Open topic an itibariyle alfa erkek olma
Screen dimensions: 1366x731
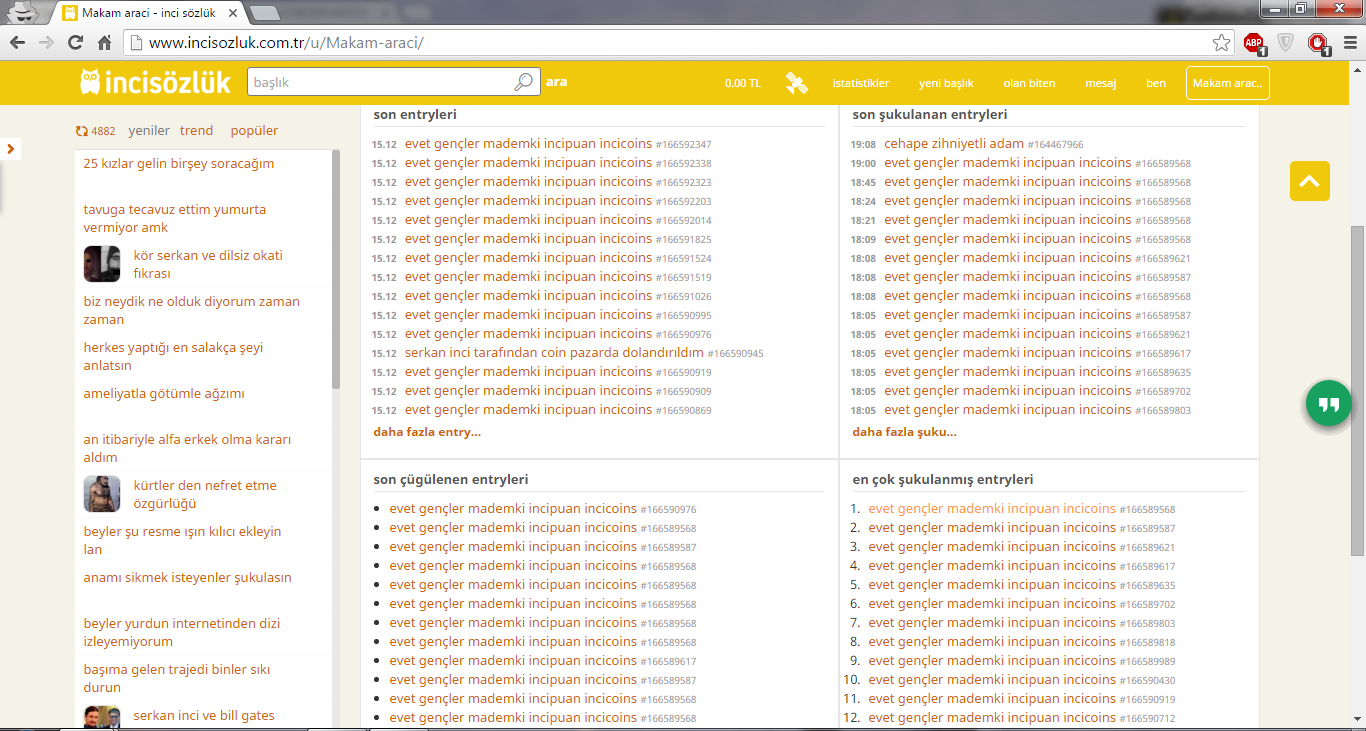click(x=187, y=449)
